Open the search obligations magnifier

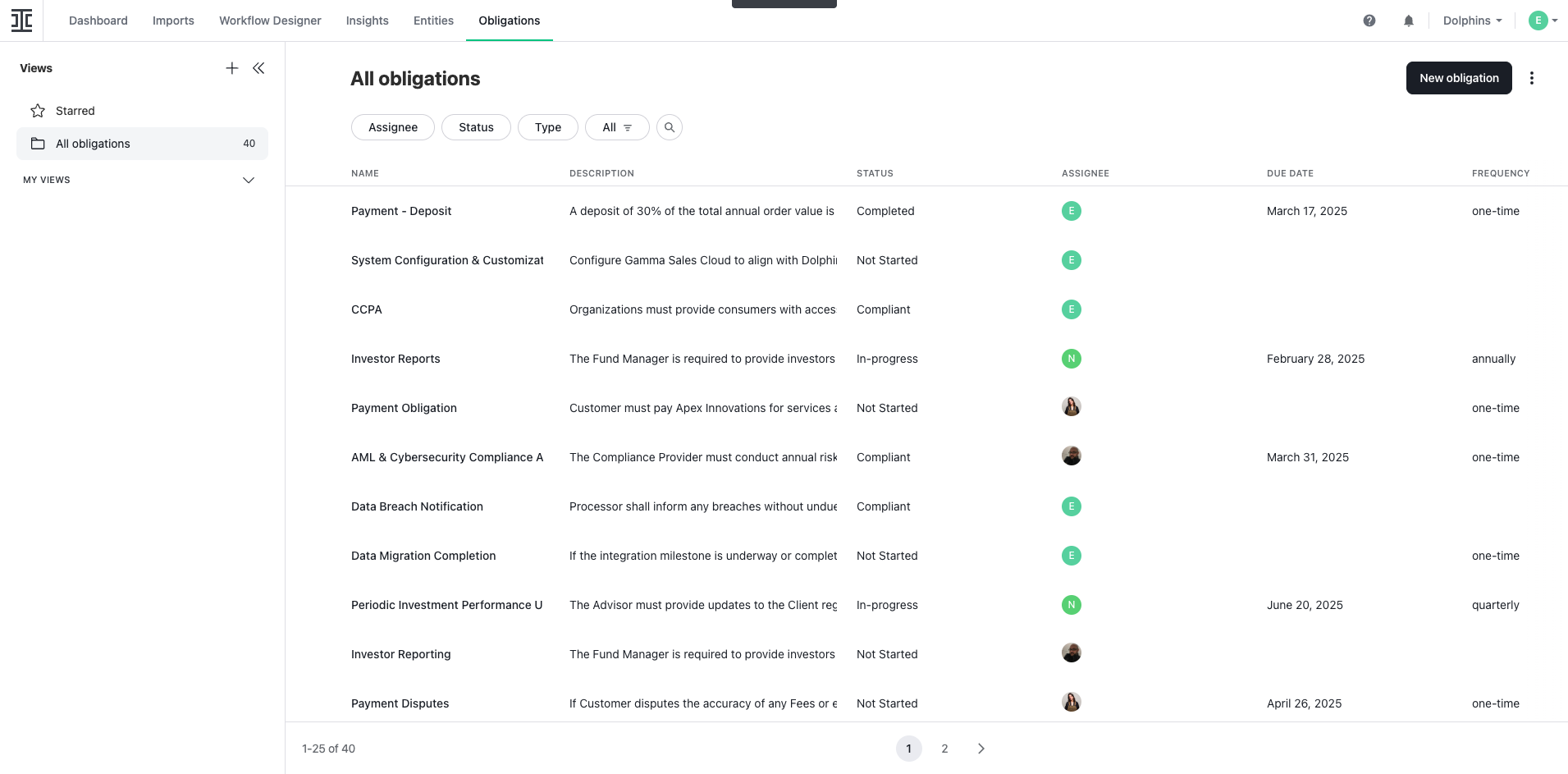(x=670, y=127)
